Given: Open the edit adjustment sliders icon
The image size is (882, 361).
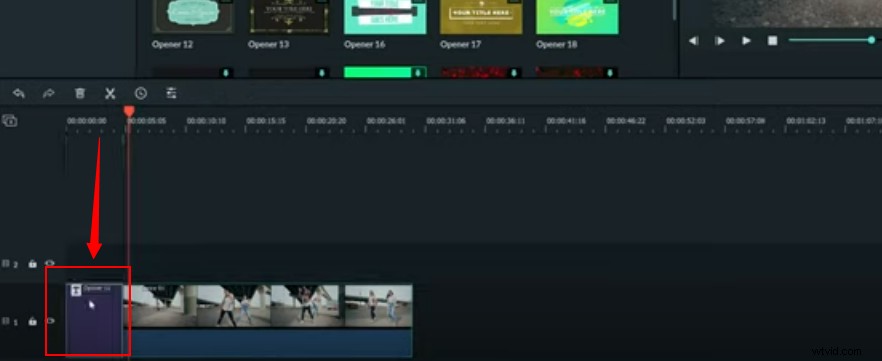Looking at the screenshot, I should (x=172, y=93).
